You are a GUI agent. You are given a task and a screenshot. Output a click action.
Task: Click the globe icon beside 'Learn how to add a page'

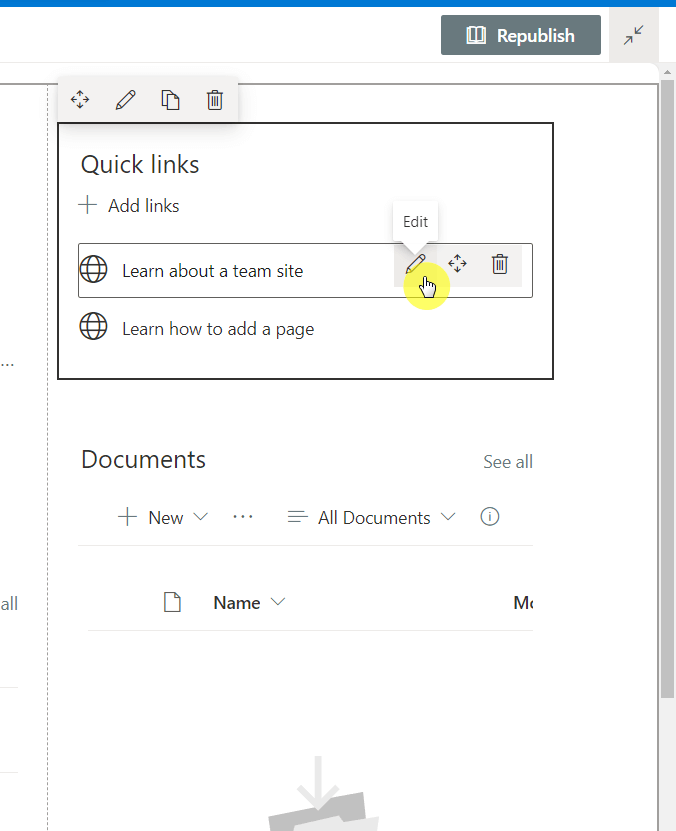(x=93, y=326)
